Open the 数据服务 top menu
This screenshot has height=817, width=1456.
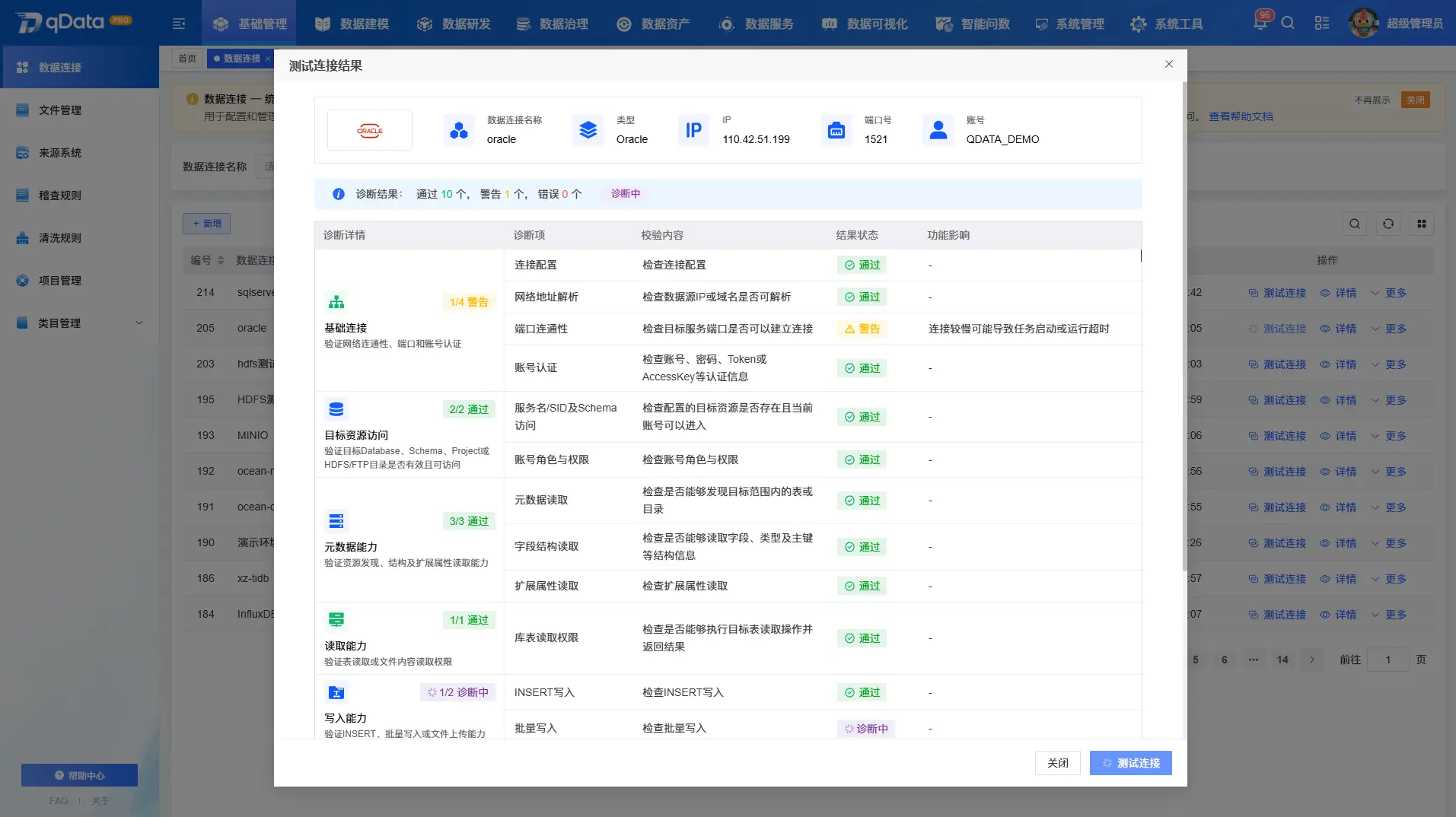pos(756,24)
